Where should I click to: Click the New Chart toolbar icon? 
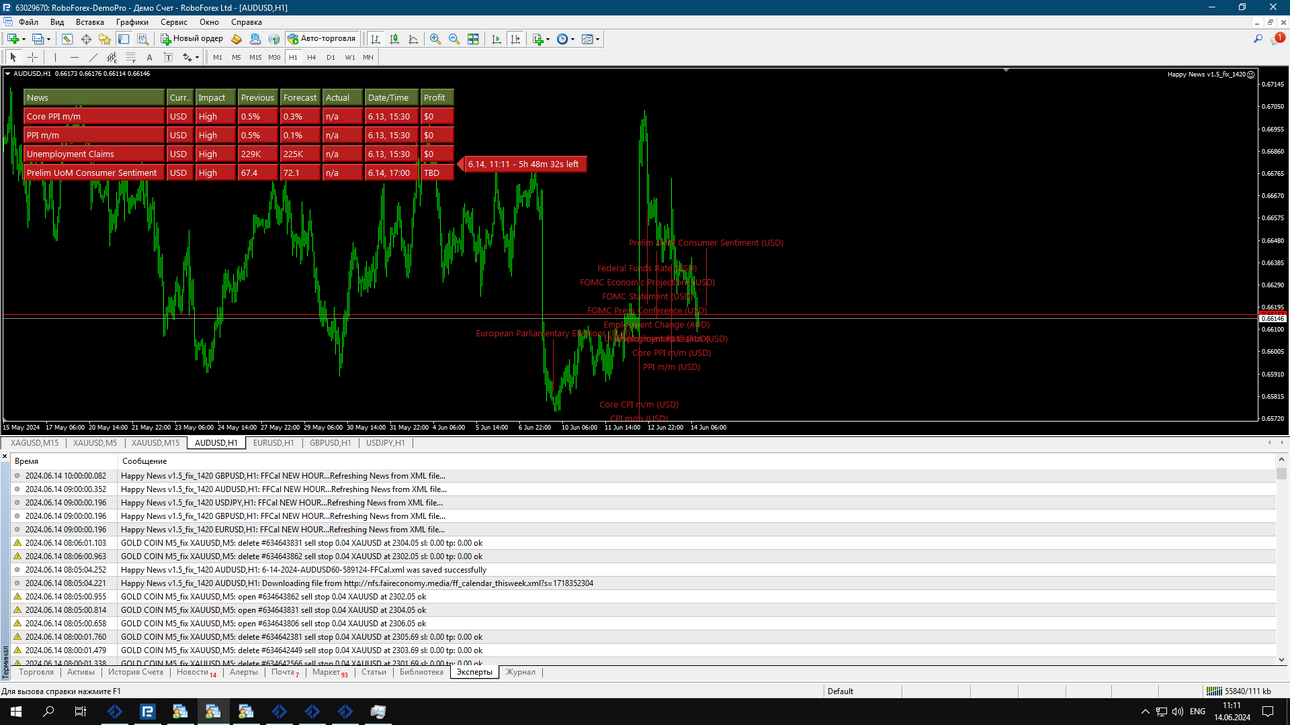tap(15, 39)
